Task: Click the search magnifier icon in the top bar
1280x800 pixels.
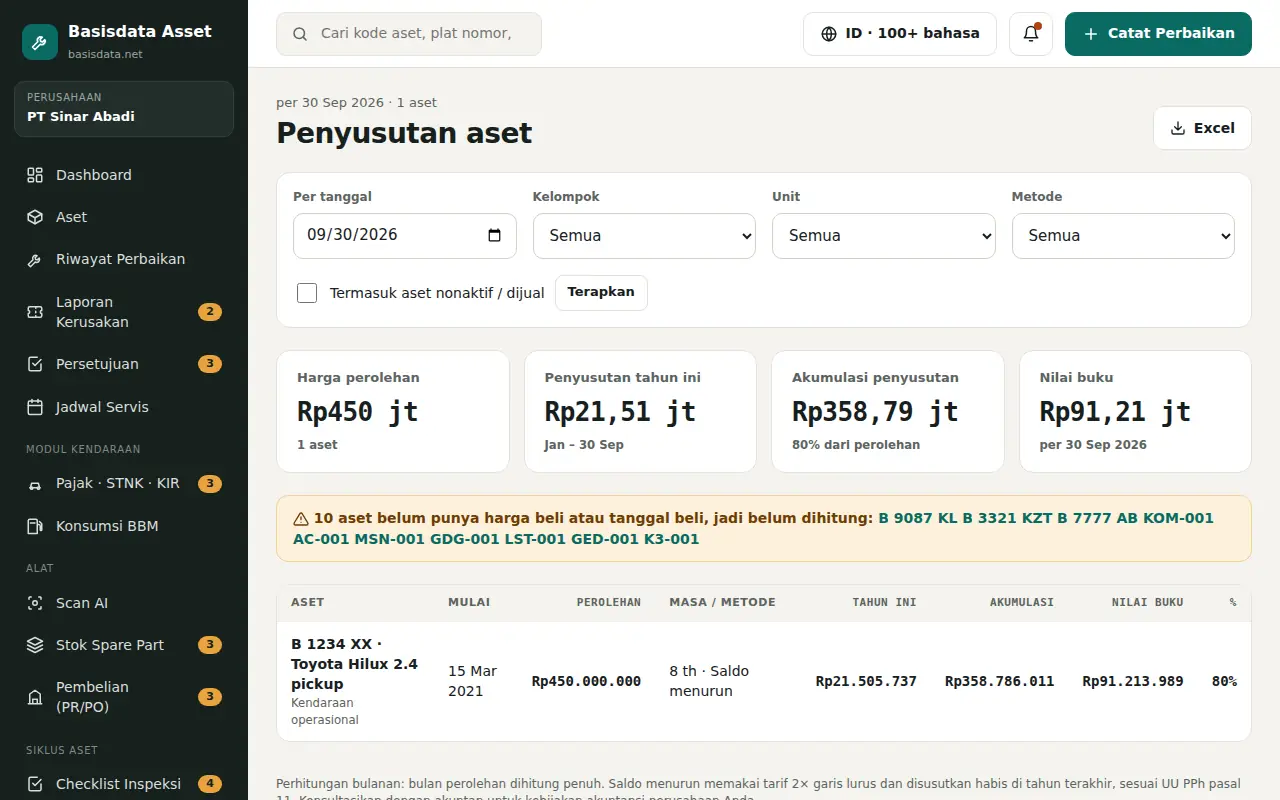Action: click(300, 34)
